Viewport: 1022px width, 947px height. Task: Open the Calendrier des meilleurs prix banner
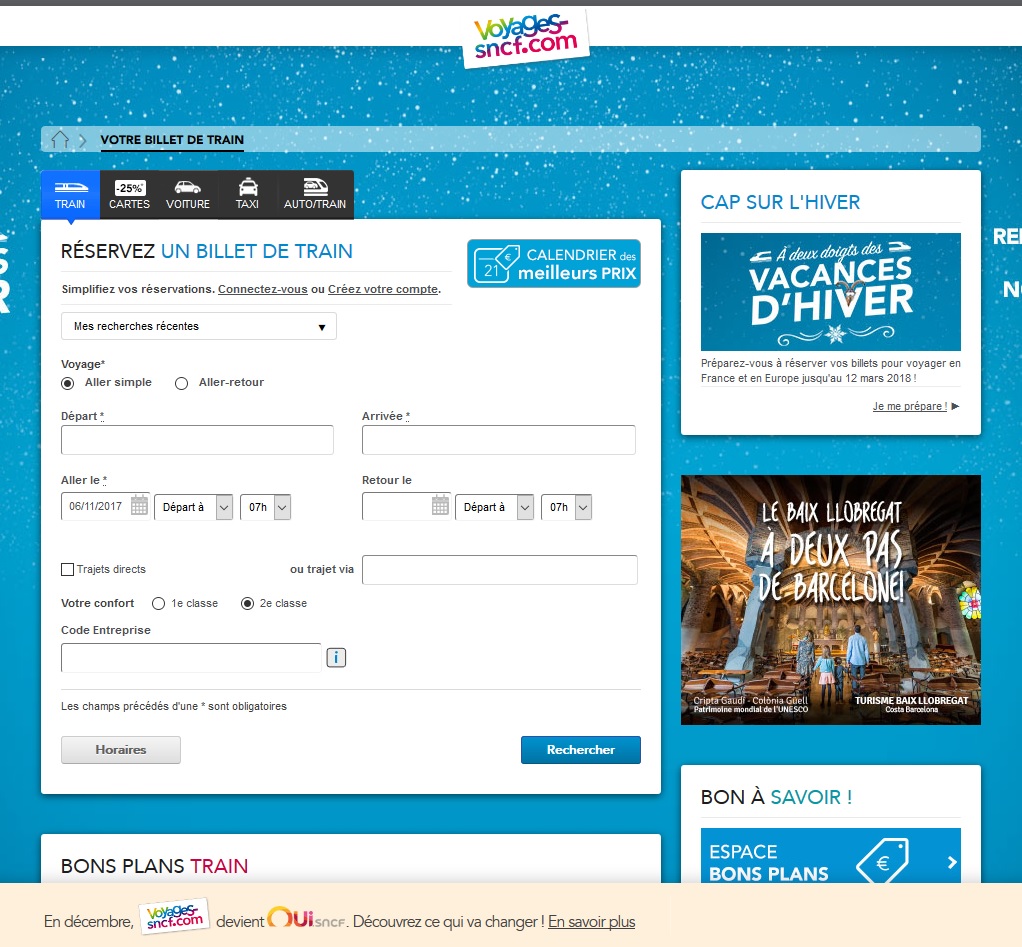click(x=553, y=264)
